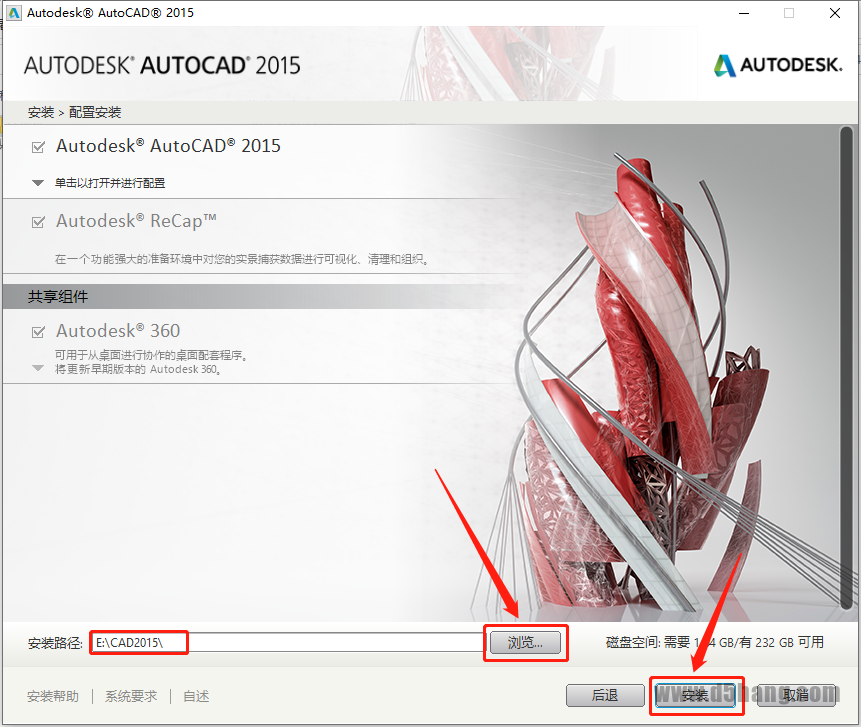Click the ReCap description text
Viewport: 861px width, 727px height.
242,259
